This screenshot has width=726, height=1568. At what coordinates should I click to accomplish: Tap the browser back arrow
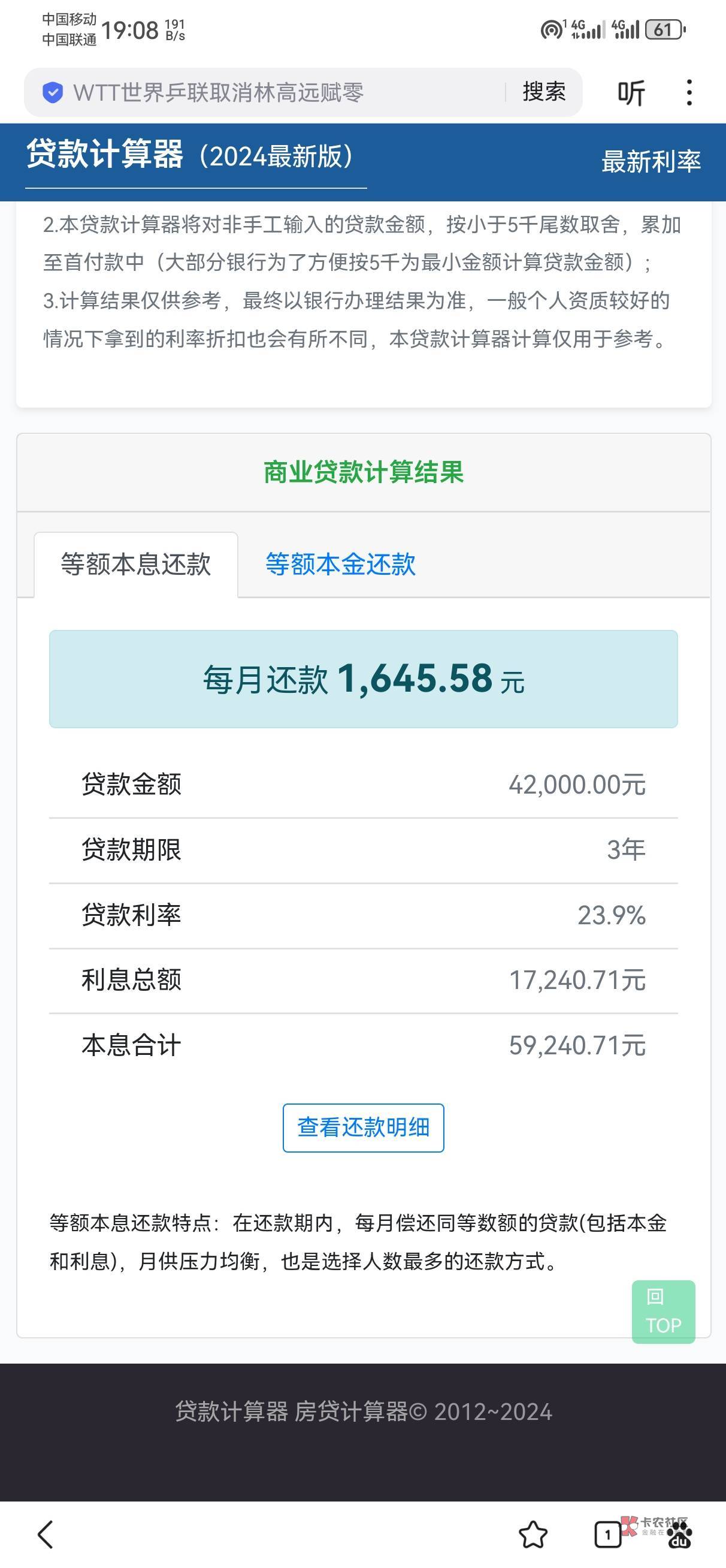46,1534
